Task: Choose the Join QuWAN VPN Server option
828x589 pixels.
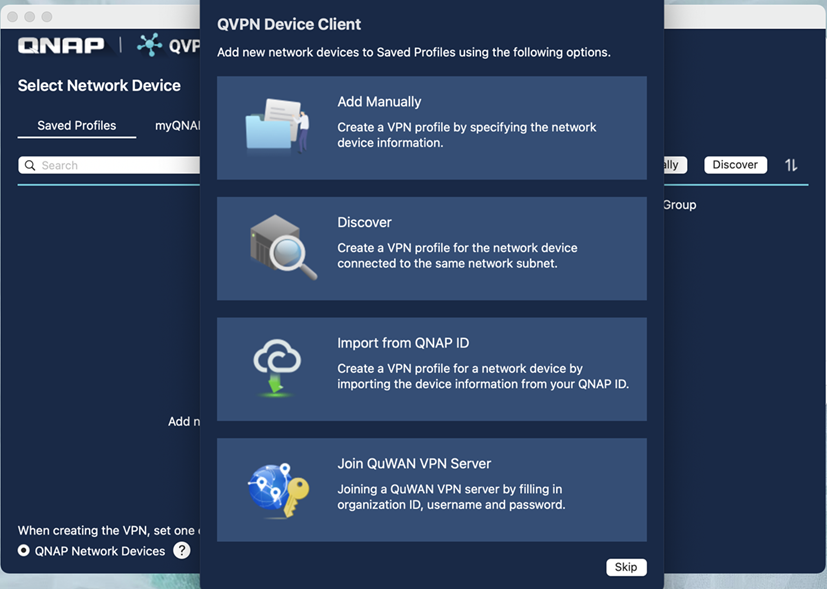Action: click(x=431, y=490)
